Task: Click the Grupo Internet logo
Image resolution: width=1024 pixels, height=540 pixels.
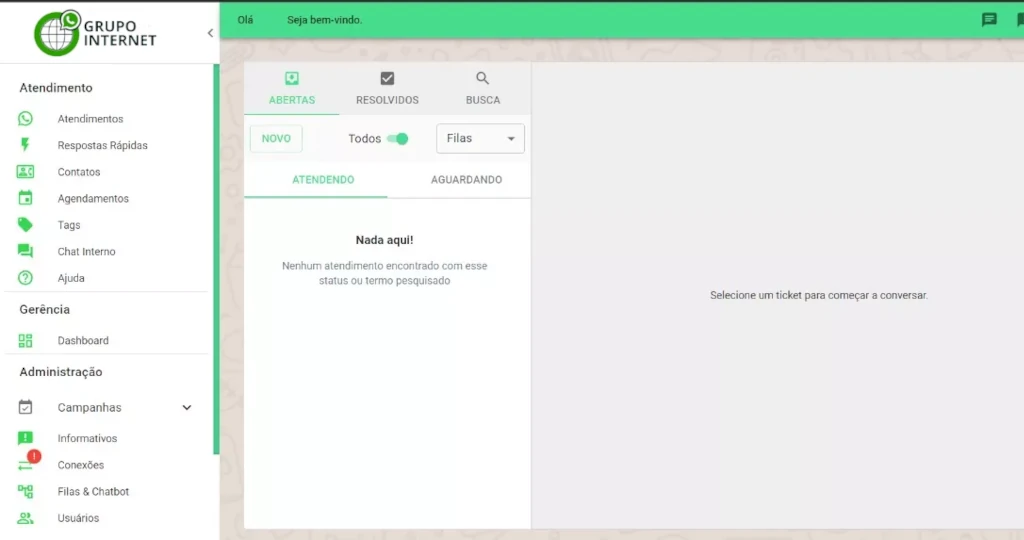Action: (x=95, y=33)
